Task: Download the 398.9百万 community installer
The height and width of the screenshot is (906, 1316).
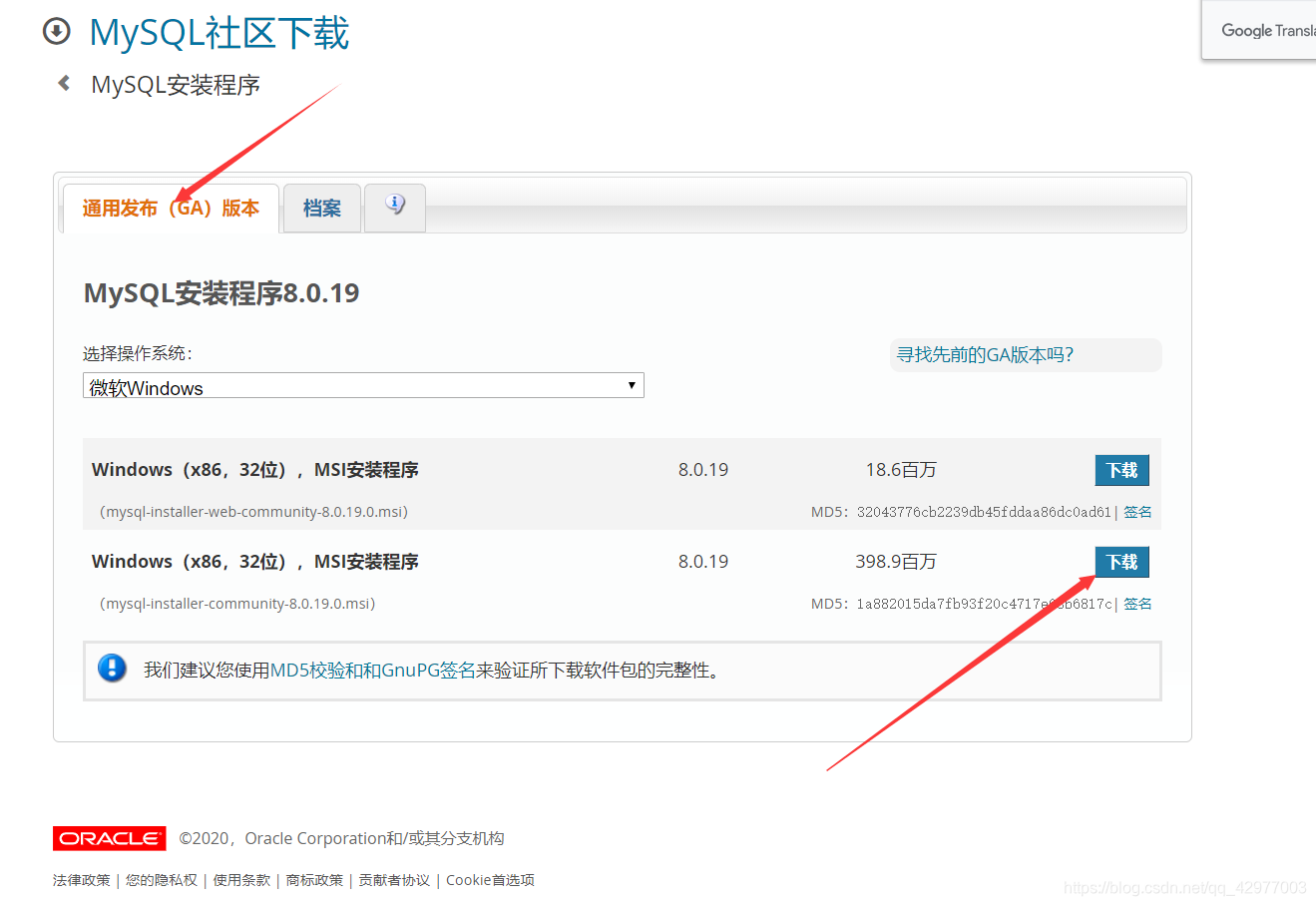Action: pyautogui.click(x=1122, y=562)
